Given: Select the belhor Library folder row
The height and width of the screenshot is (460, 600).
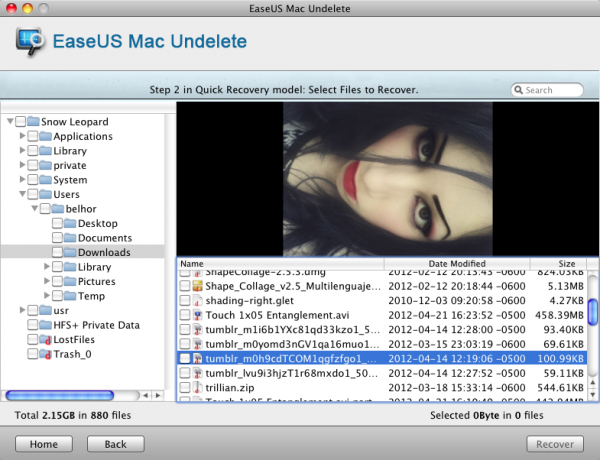Looking at the screenshot, I should [82, 267].
